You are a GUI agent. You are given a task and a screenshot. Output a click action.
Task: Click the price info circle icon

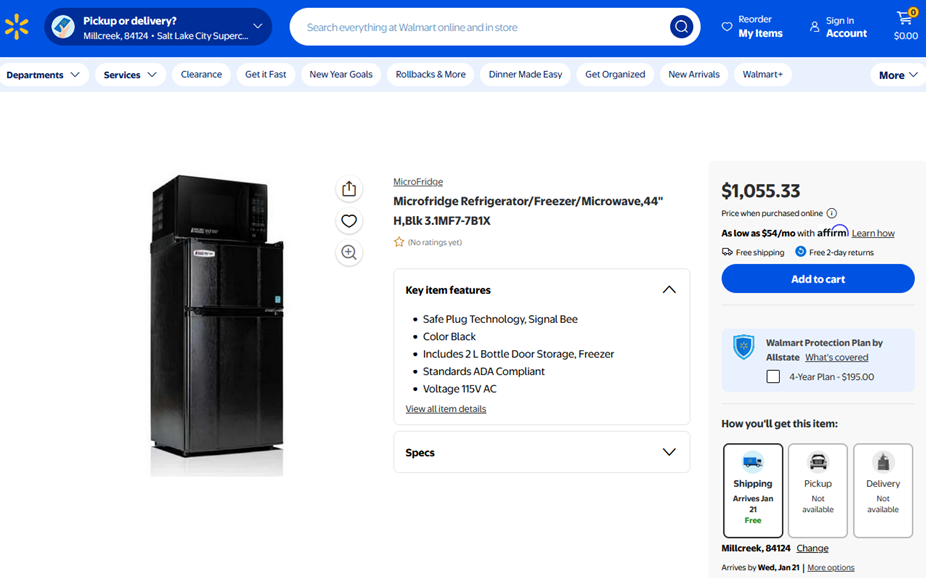(x=831, y=213)
